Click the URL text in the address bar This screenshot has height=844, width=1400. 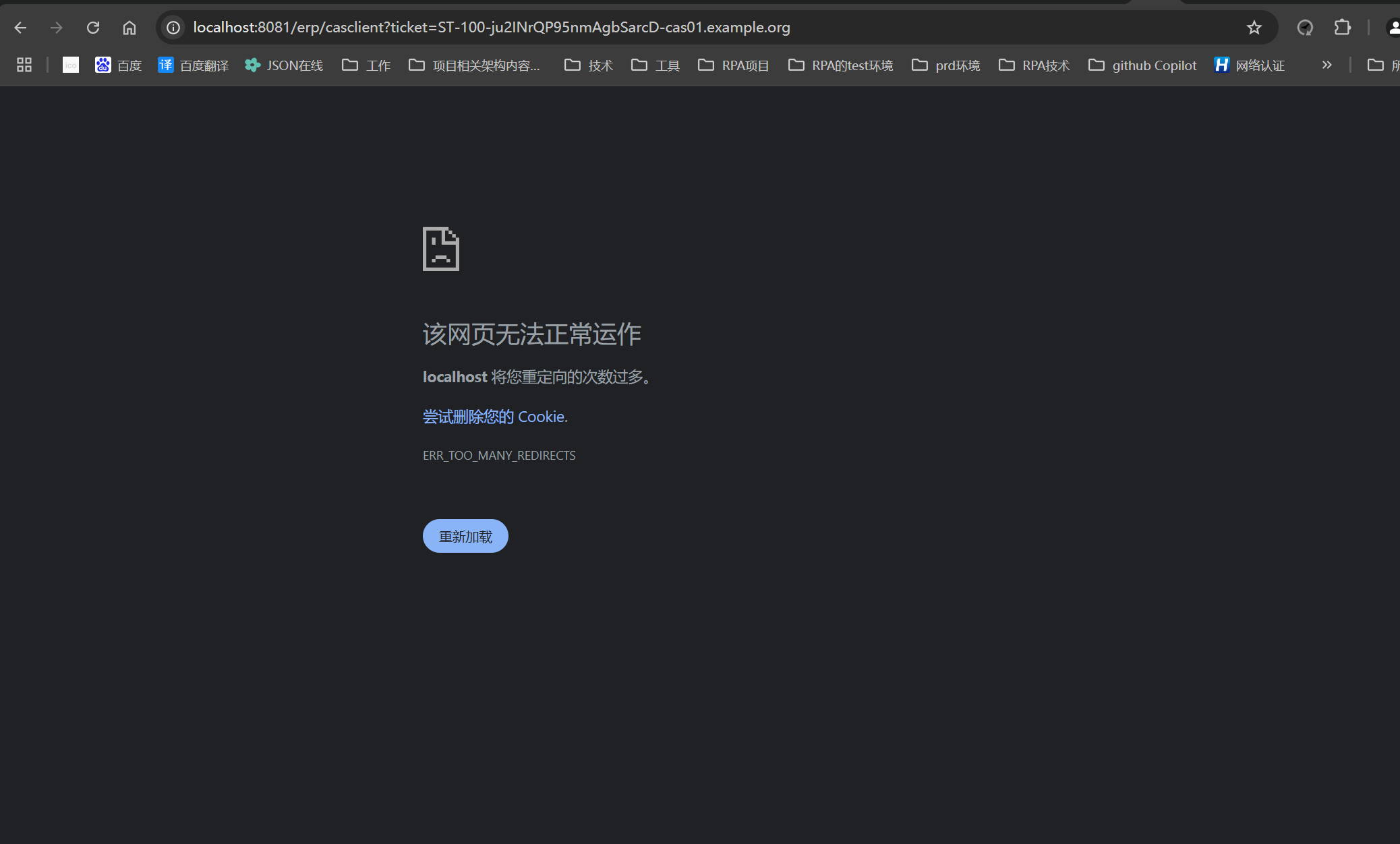(x=492, y=28)
